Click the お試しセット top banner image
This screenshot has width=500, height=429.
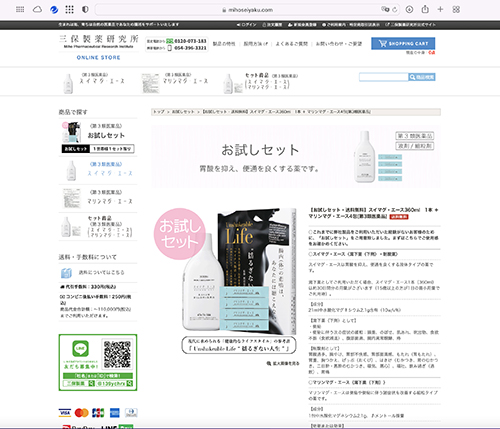(296, 156)
